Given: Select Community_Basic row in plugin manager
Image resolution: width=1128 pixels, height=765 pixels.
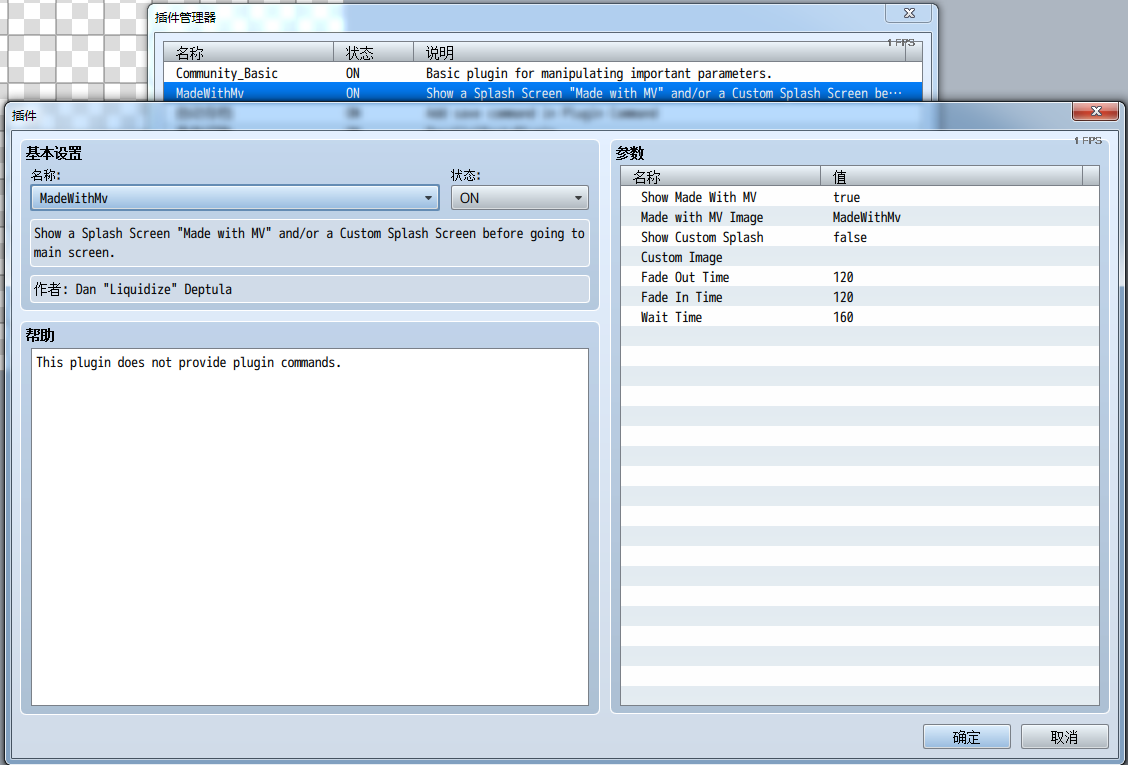Looking at the screenshot, I should [x=542, y=73].
